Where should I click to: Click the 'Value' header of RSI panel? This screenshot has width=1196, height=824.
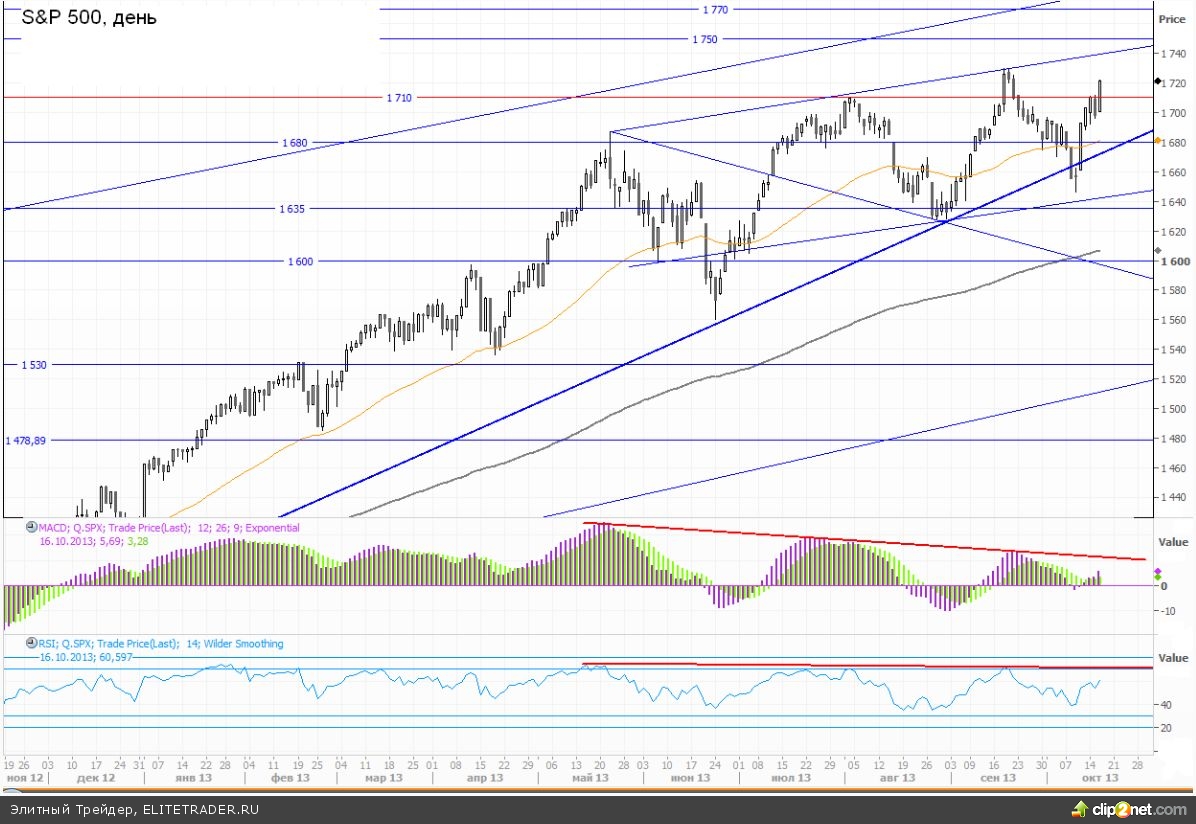click(1173, 658)
